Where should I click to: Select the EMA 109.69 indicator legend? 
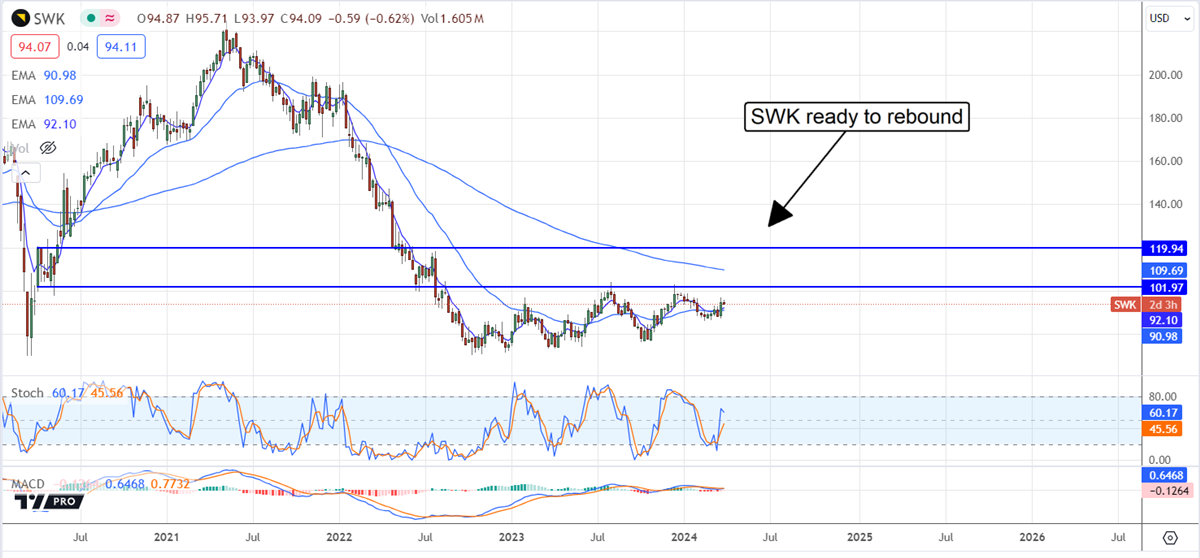click(45, 99)
